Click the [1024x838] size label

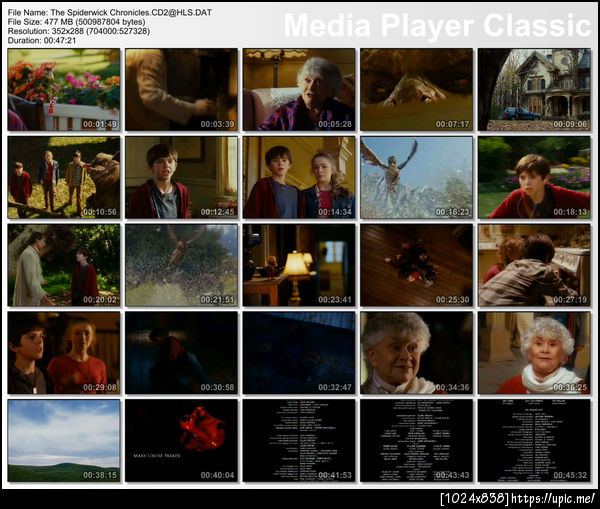[475, 498]
